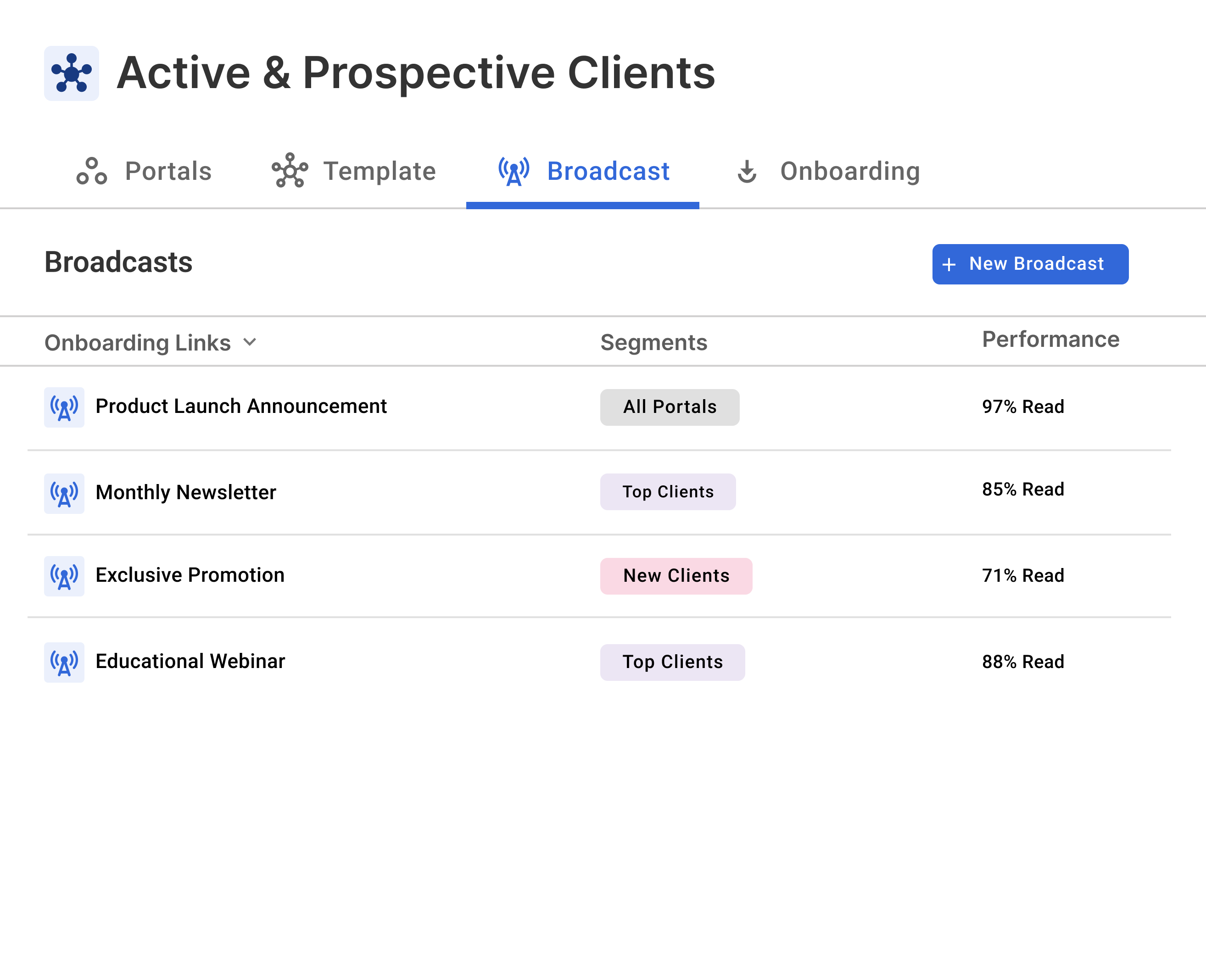Image resolution: width=1206 pixels, height=980 pixels.
Task: Click the Onboarding tab download-arrow icon
Action: [x=747, y=171]
